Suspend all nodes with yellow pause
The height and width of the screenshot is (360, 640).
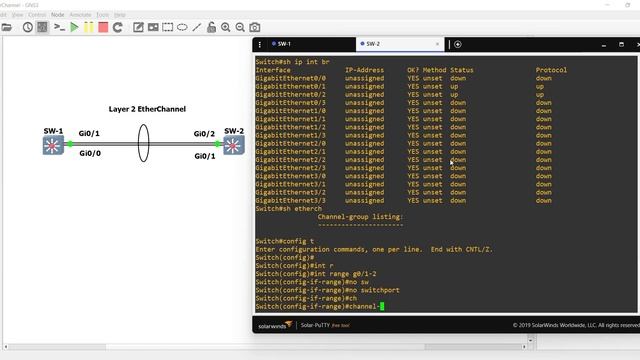point(89,27)
